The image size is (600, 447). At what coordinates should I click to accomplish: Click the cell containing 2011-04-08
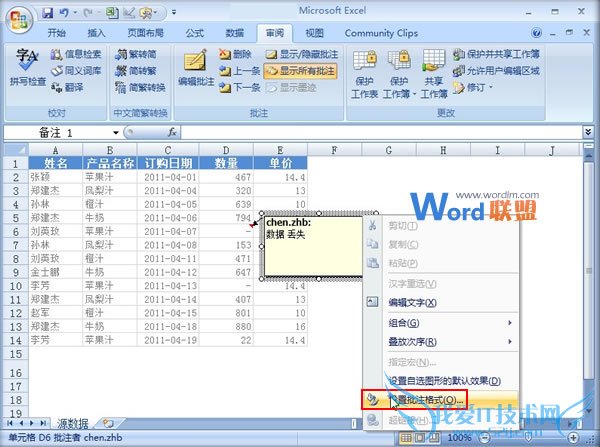pyautogui.click(x=168, y=245)
